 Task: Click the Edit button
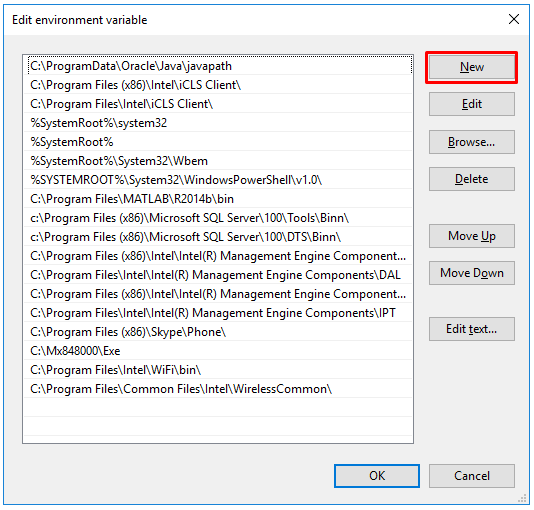point(471,104)
